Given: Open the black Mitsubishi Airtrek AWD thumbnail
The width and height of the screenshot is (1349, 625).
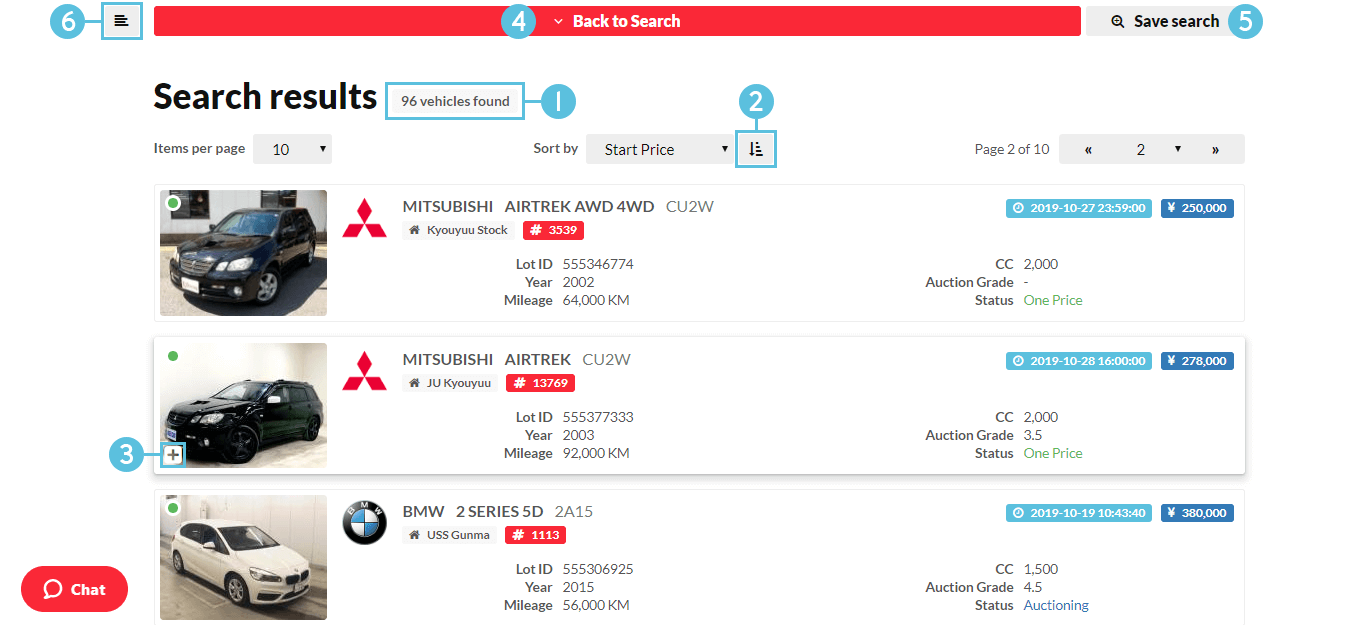Looking at the screenshot, I should click(x=243, y=253).
